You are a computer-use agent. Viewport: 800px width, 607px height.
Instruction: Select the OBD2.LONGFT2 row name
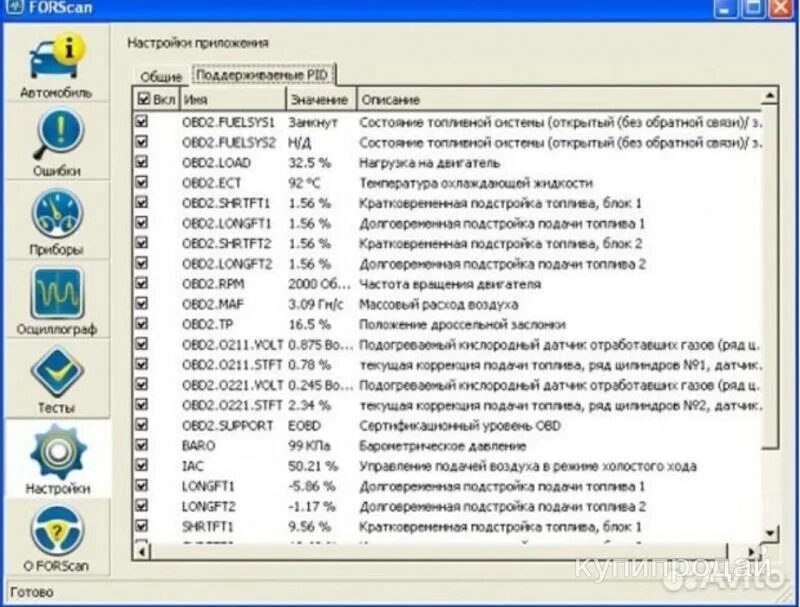coord(227,264)
